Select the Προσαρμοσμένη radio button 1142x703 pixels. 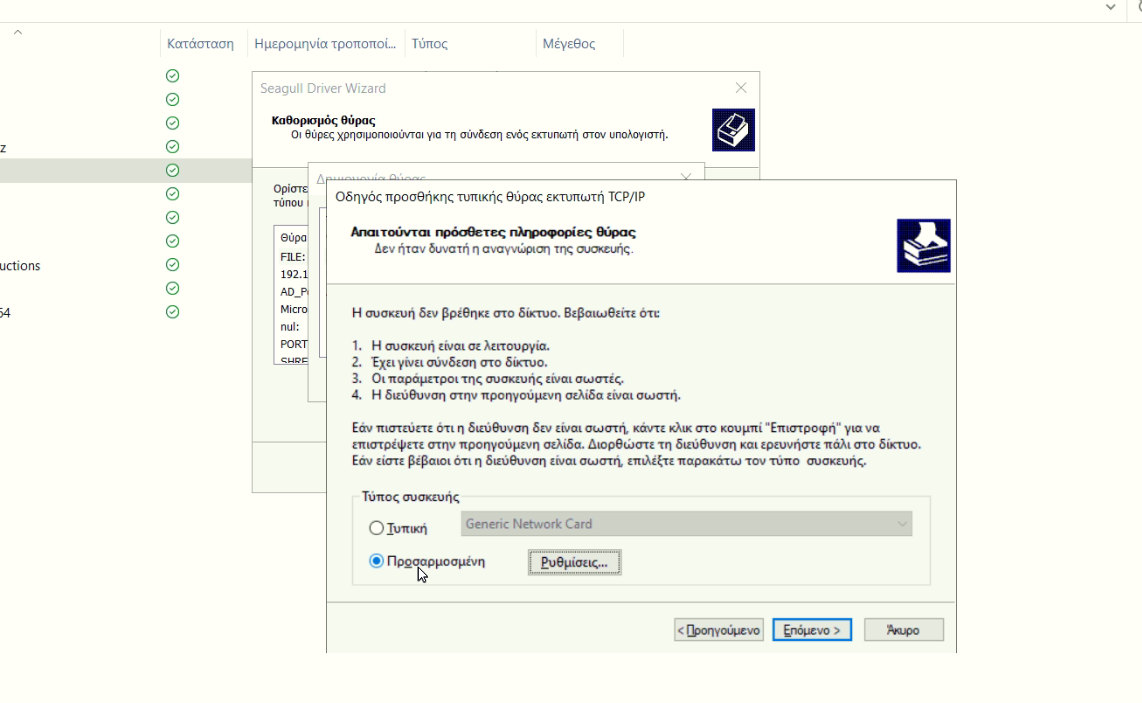377,562
